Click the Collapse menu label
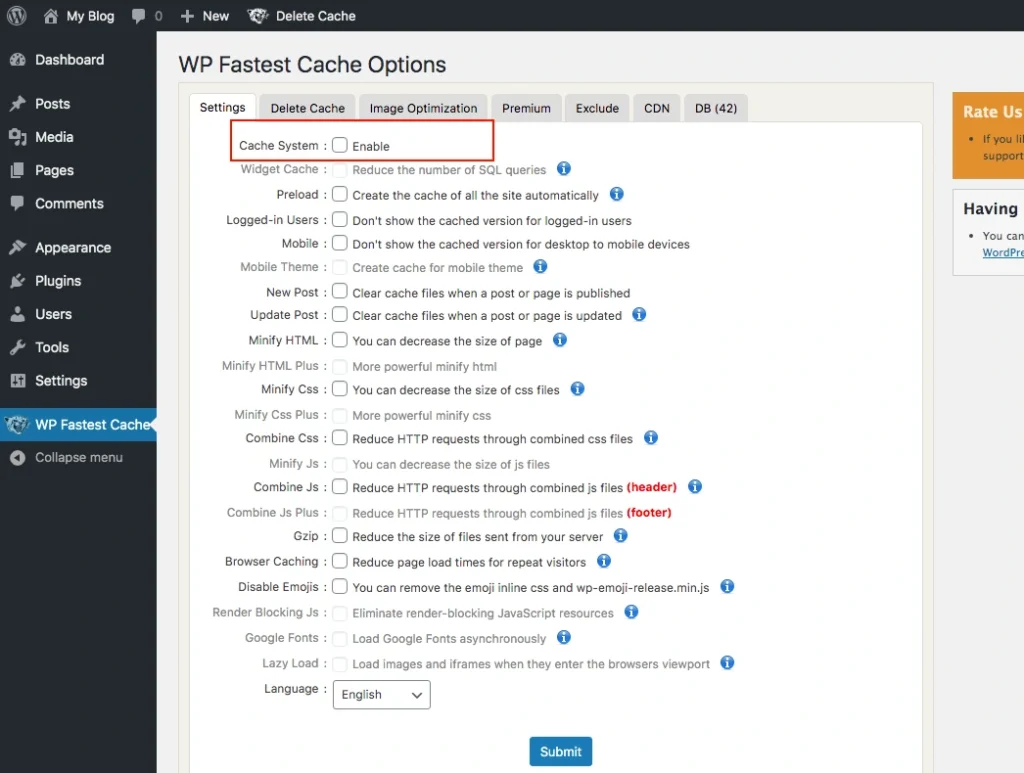Screen dimensions: 1024x773 pyautogui.click(x=79, y=458)
